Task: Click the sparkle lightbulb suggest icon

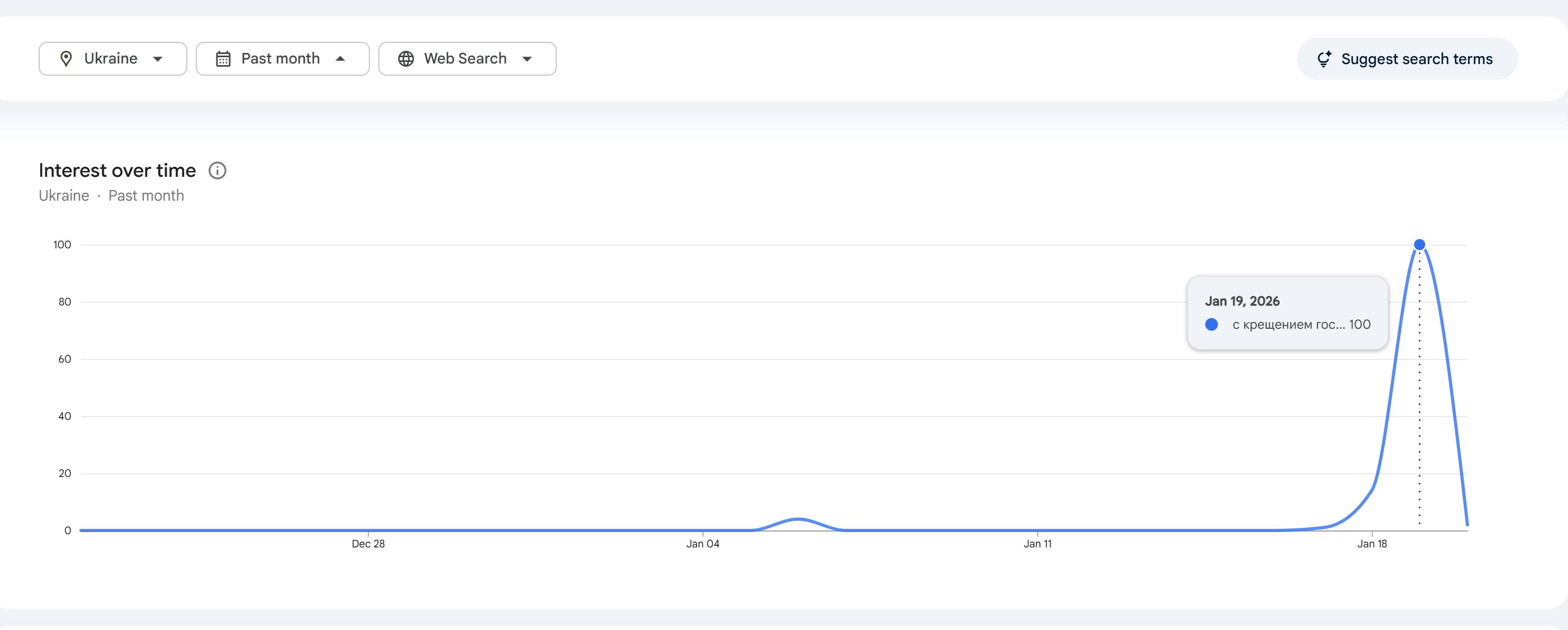Action: [x=1324, y=59]
